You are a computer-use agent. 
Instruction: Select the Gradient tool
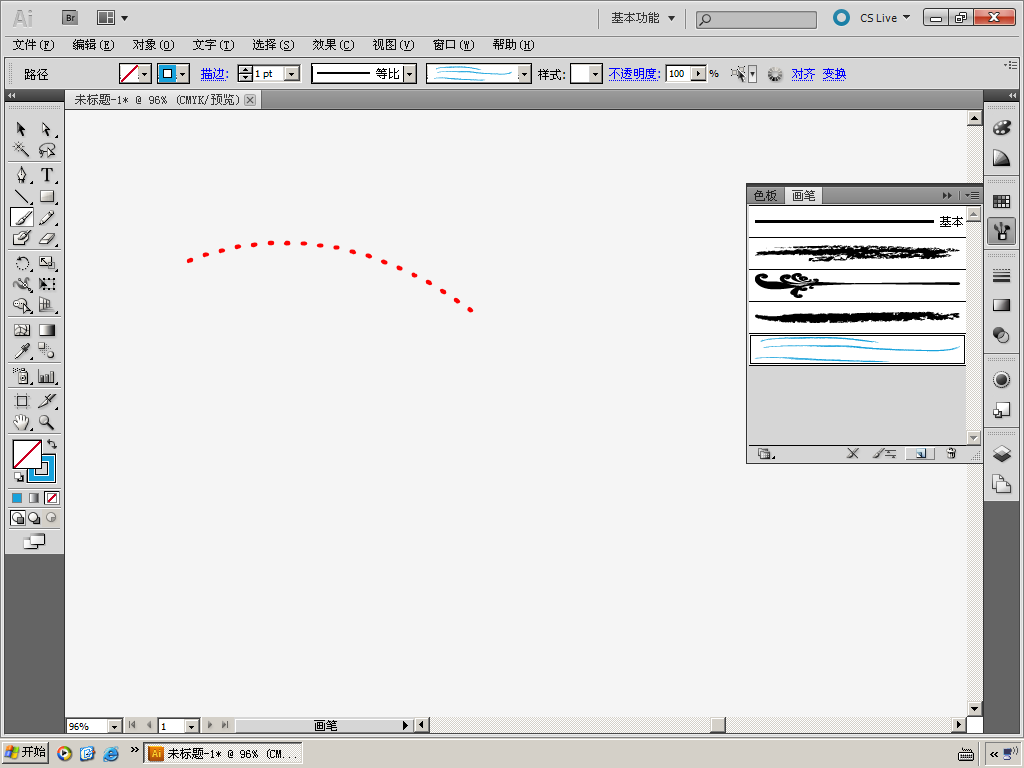tap(46, 330)
